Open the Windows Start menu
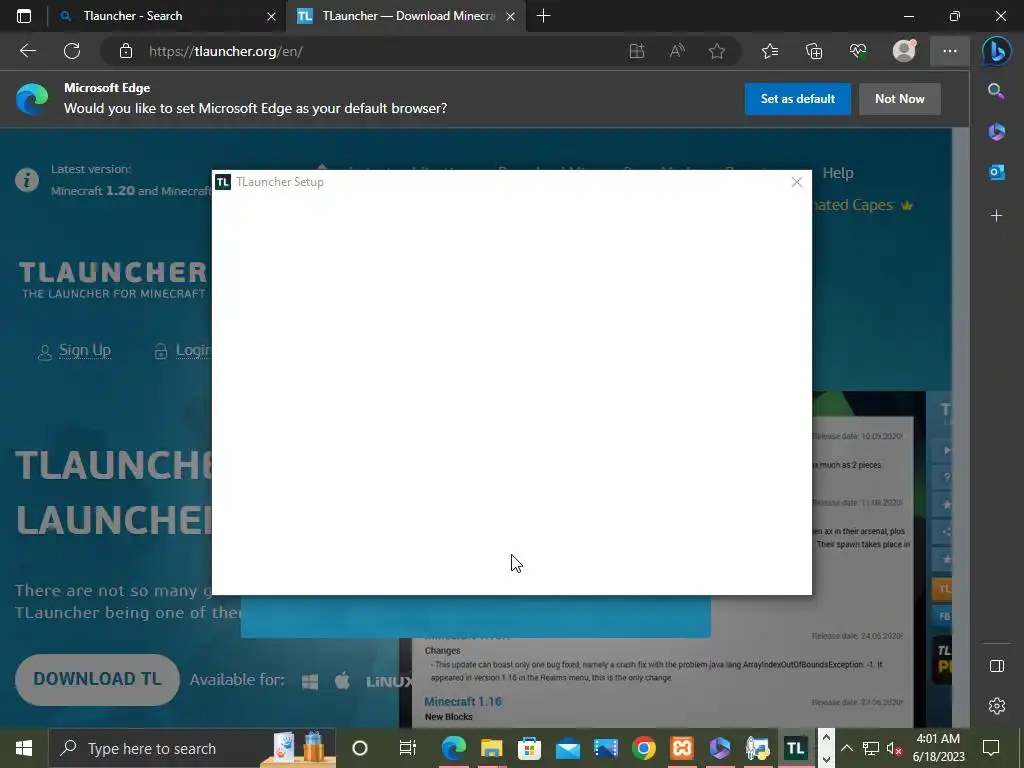 point(24,748)
